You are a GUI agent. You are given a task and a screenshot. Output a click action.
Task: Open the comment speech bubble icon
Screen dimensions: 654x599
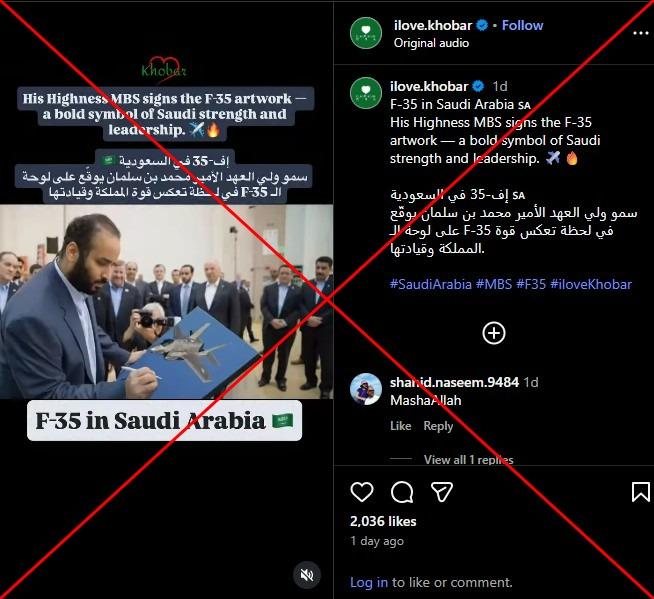click(402, 492)
